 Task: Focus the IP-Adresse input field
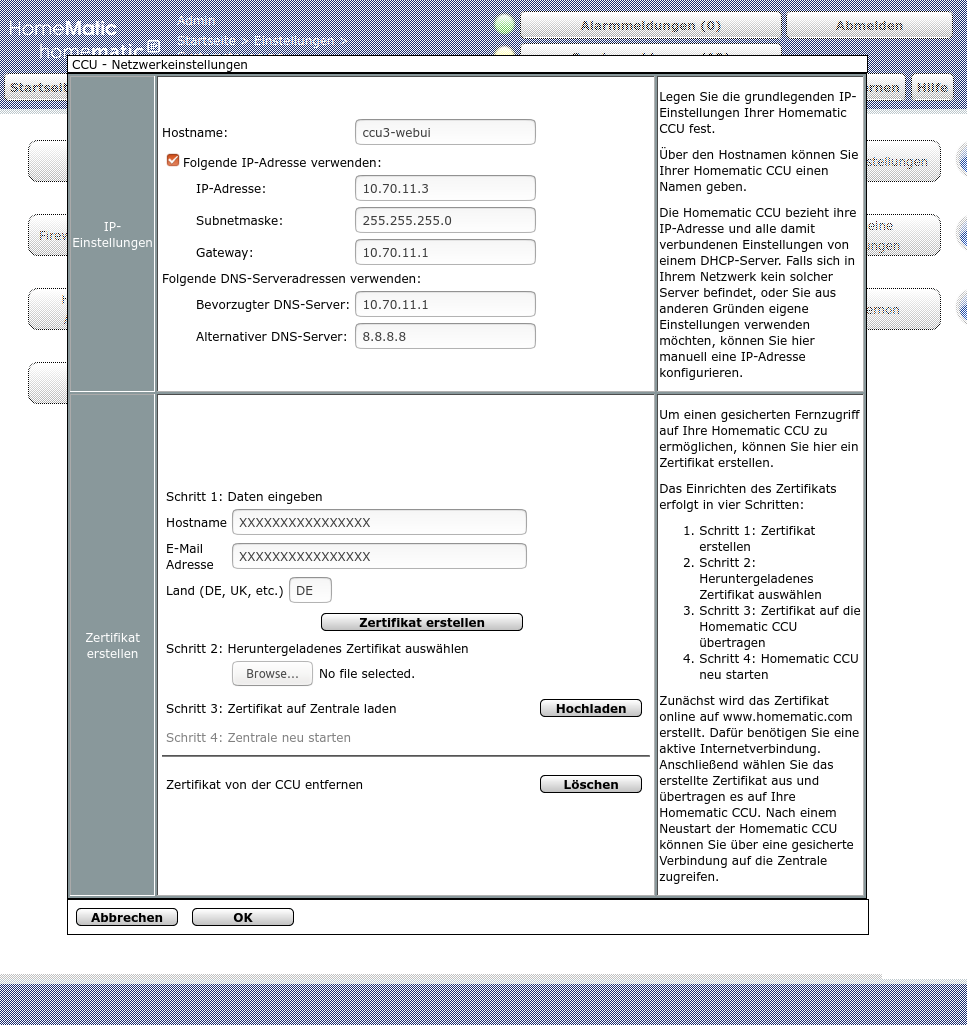click(445, 188)
